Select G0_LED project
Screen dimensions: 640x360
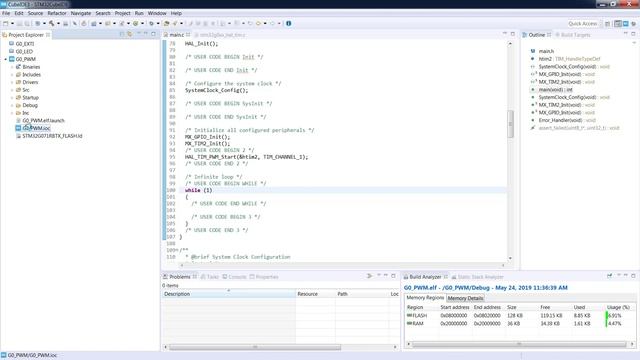pyautogui.click(x=24, y=51)
